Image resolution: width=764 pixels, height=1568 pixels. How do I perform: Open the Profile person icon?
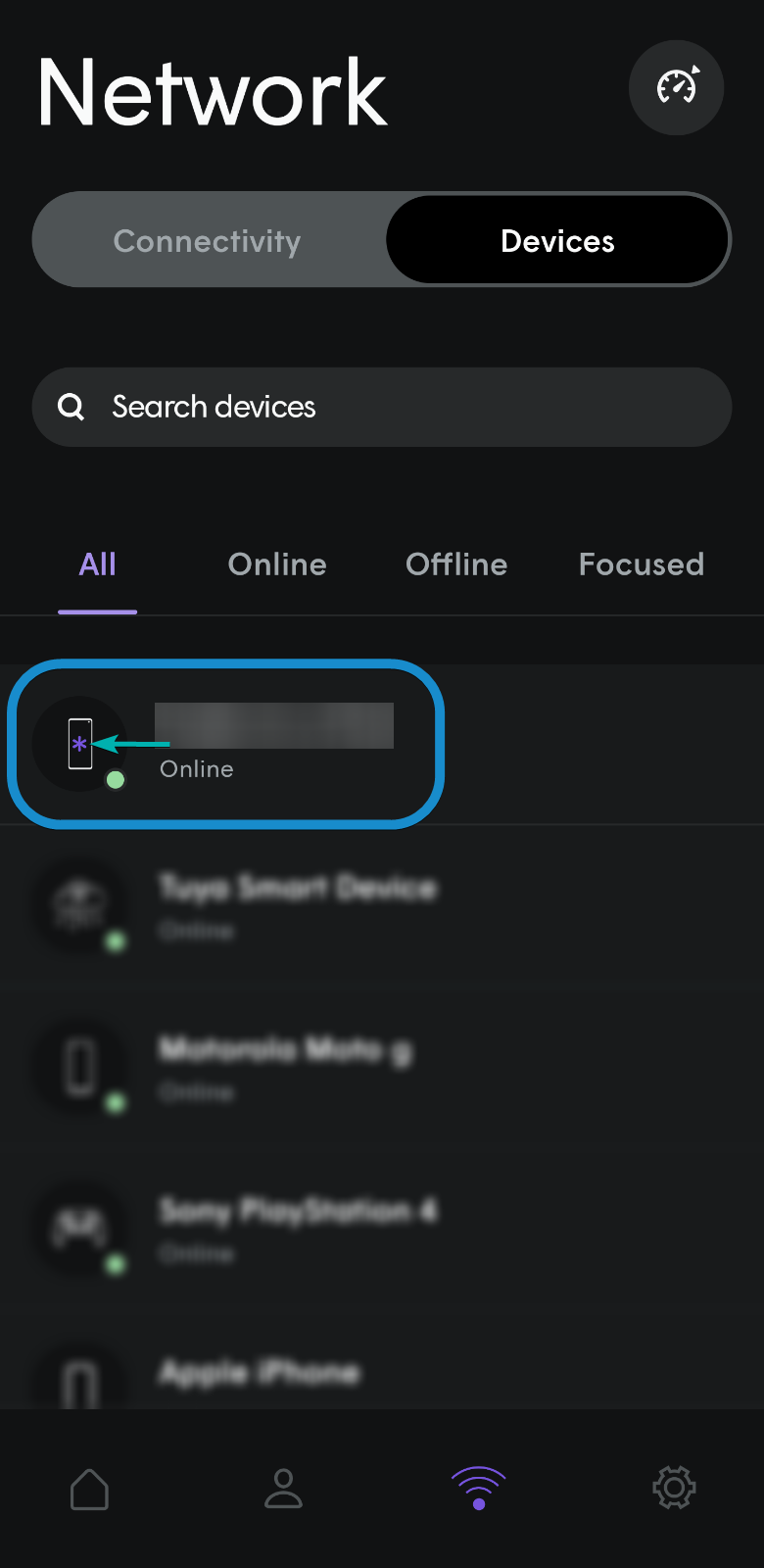point(284,1489)
